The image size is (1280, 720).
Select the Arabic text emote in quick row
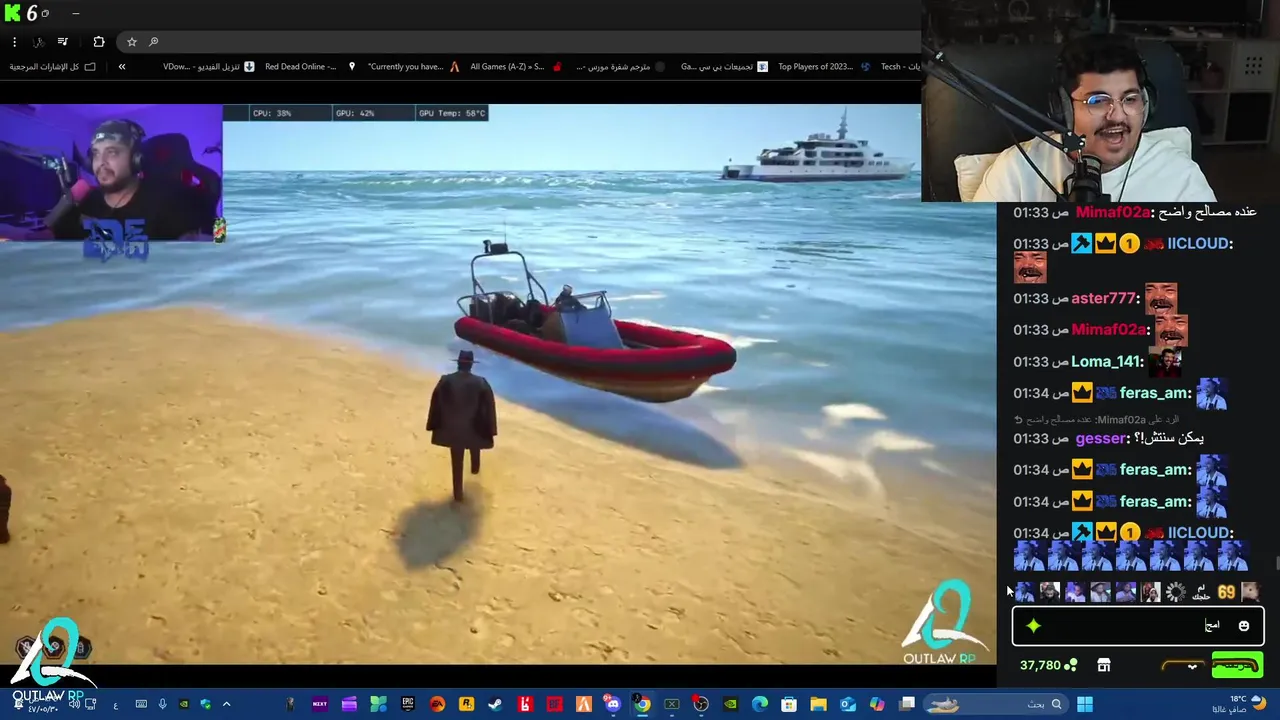click(1201, 592)
